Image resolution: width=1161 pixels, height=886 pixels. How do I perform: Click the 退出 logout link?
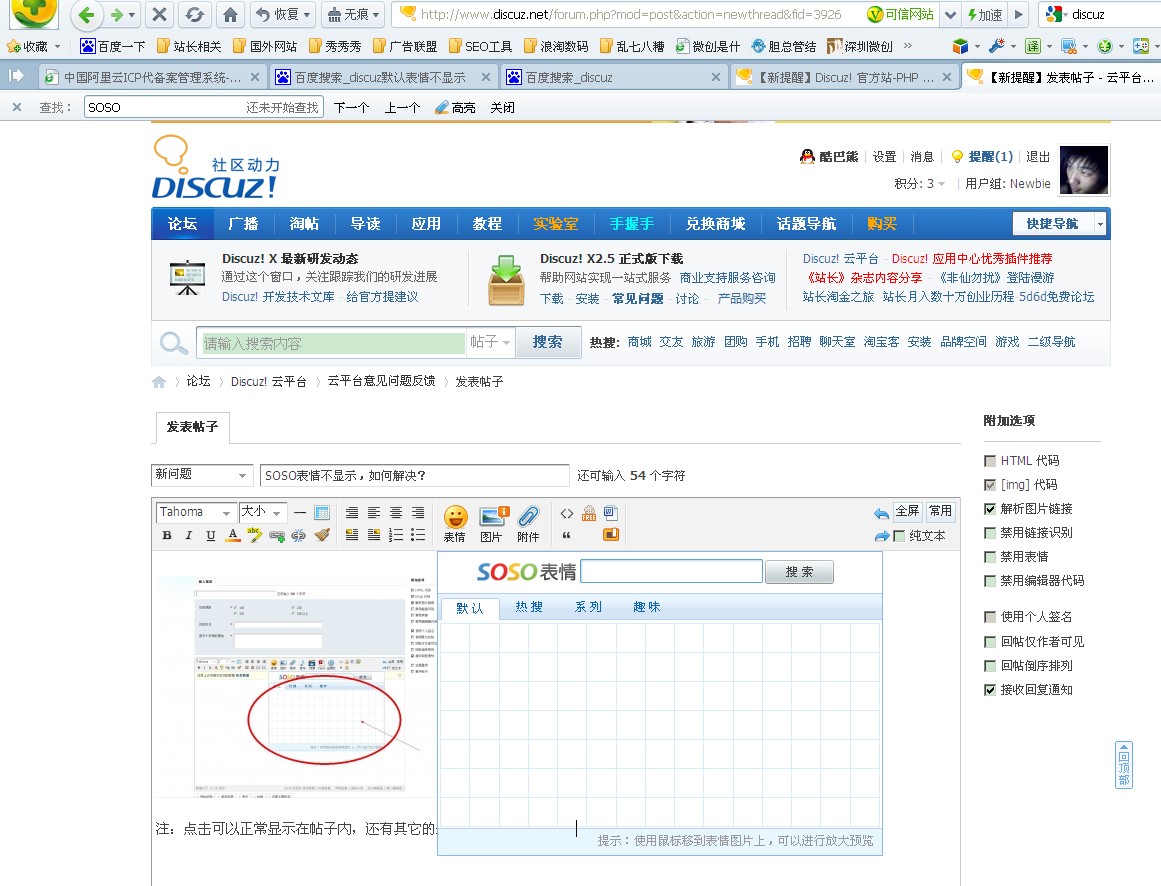[1038, 156]
